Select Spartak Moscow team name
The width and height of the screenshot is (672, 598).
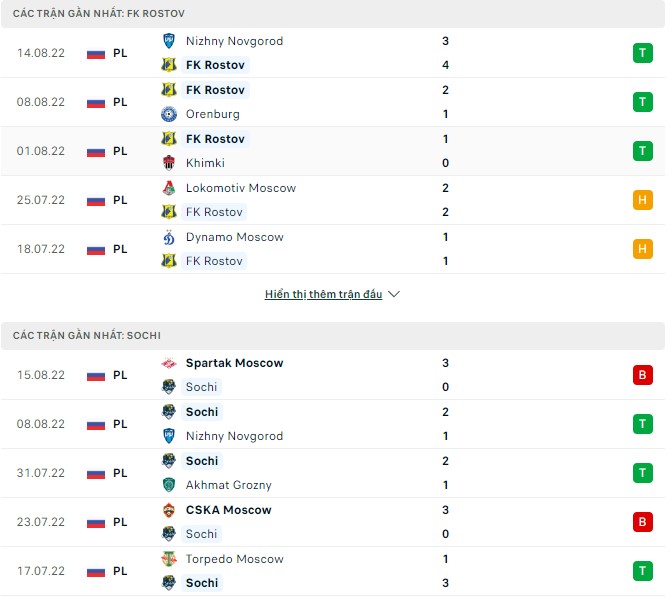click(x=234, y=363)
